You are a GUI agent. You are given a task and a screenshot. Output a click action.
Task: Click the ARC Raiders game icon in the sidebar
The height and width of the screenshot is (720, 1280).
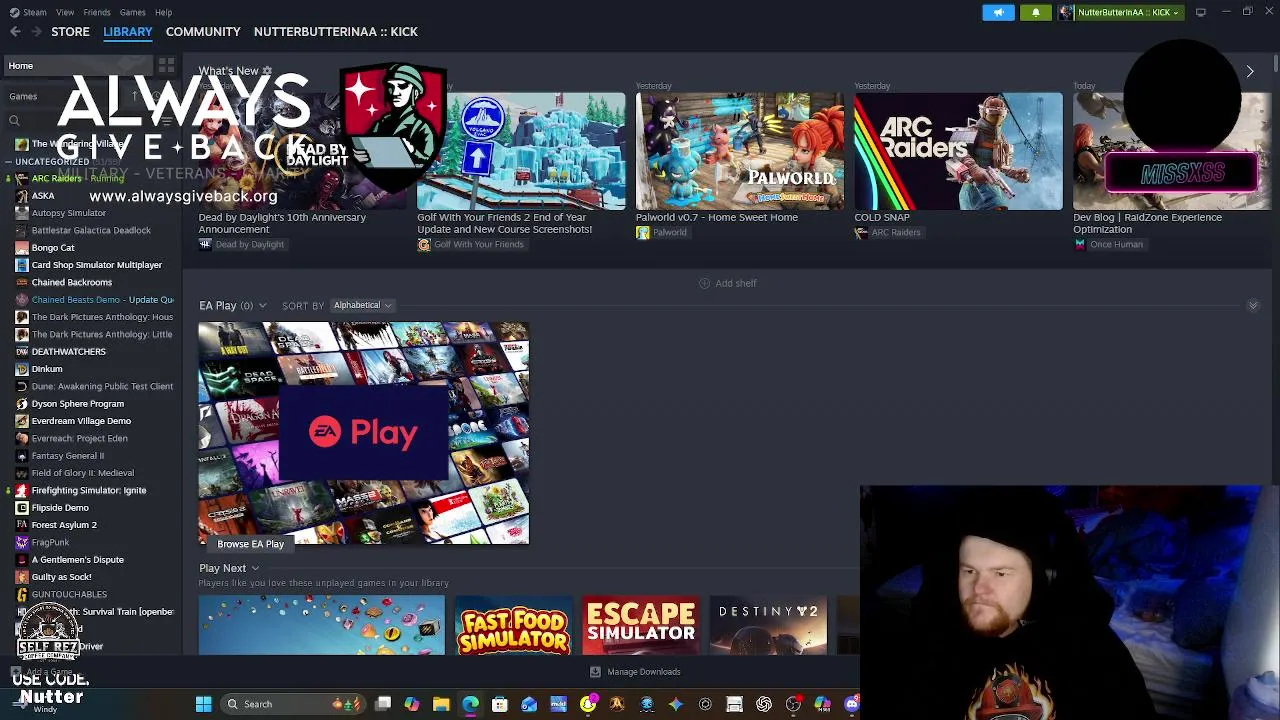(22, 179)
